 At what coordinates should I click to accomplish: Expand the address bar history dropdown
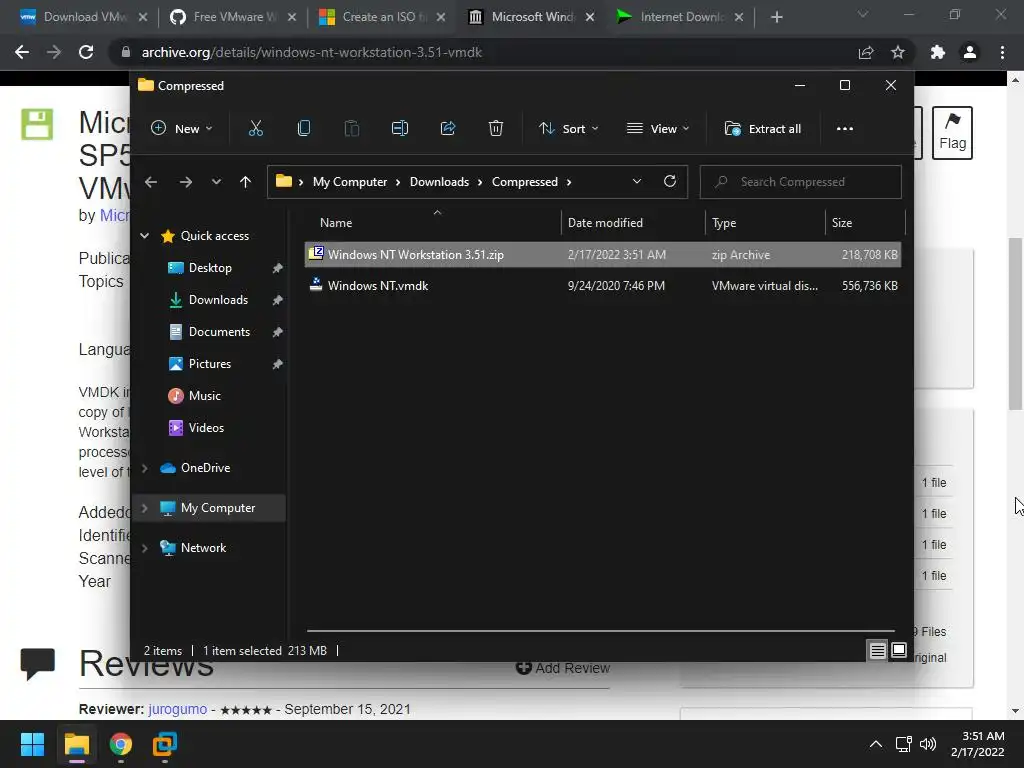coord(637,182)
